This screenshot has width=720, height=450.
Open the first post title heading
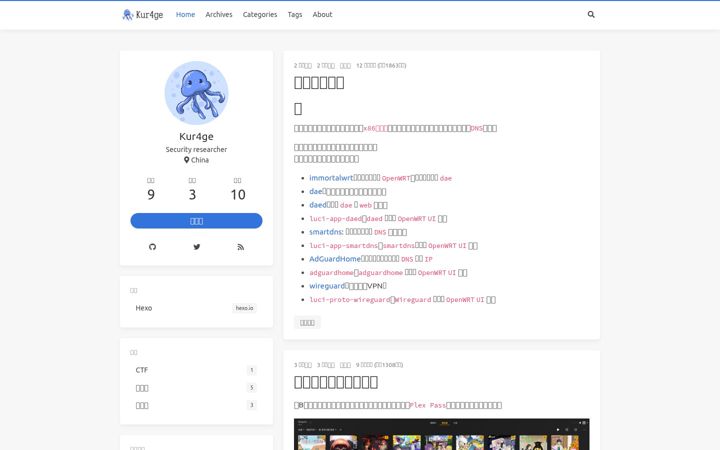[x=319, y=83]
